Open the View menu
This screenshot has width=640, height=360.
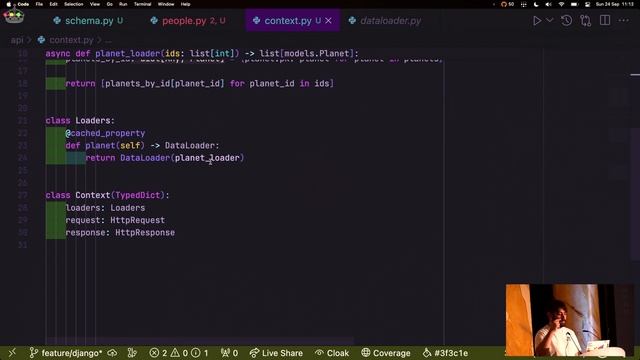[x=95, y=4]
